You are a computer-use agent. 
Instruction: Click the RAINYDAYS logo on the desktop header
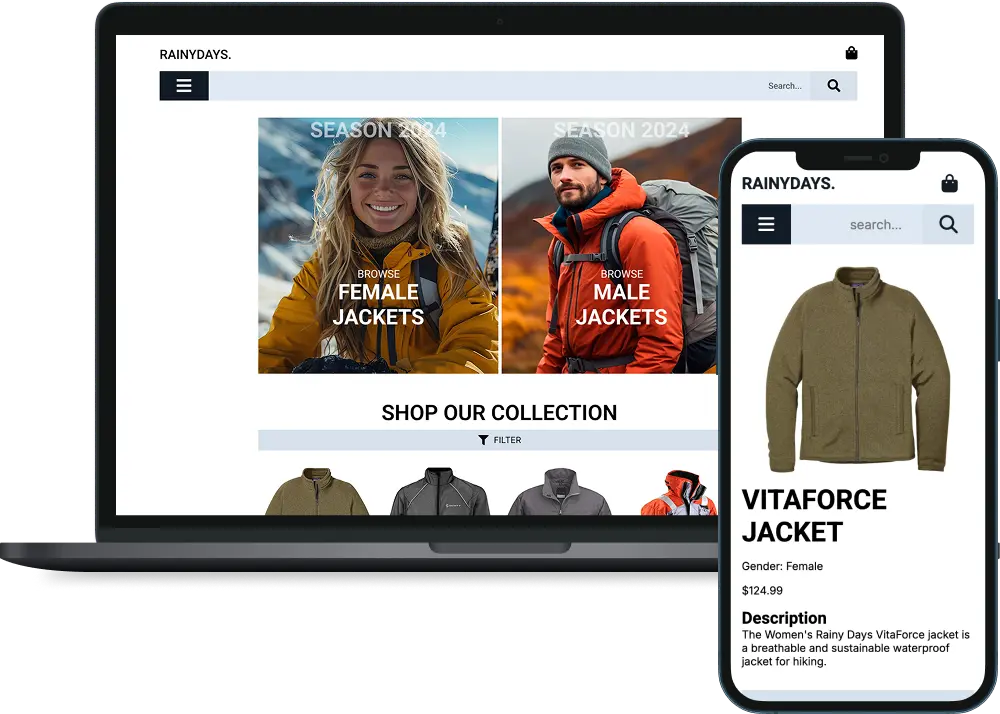[x=195, y=54]
